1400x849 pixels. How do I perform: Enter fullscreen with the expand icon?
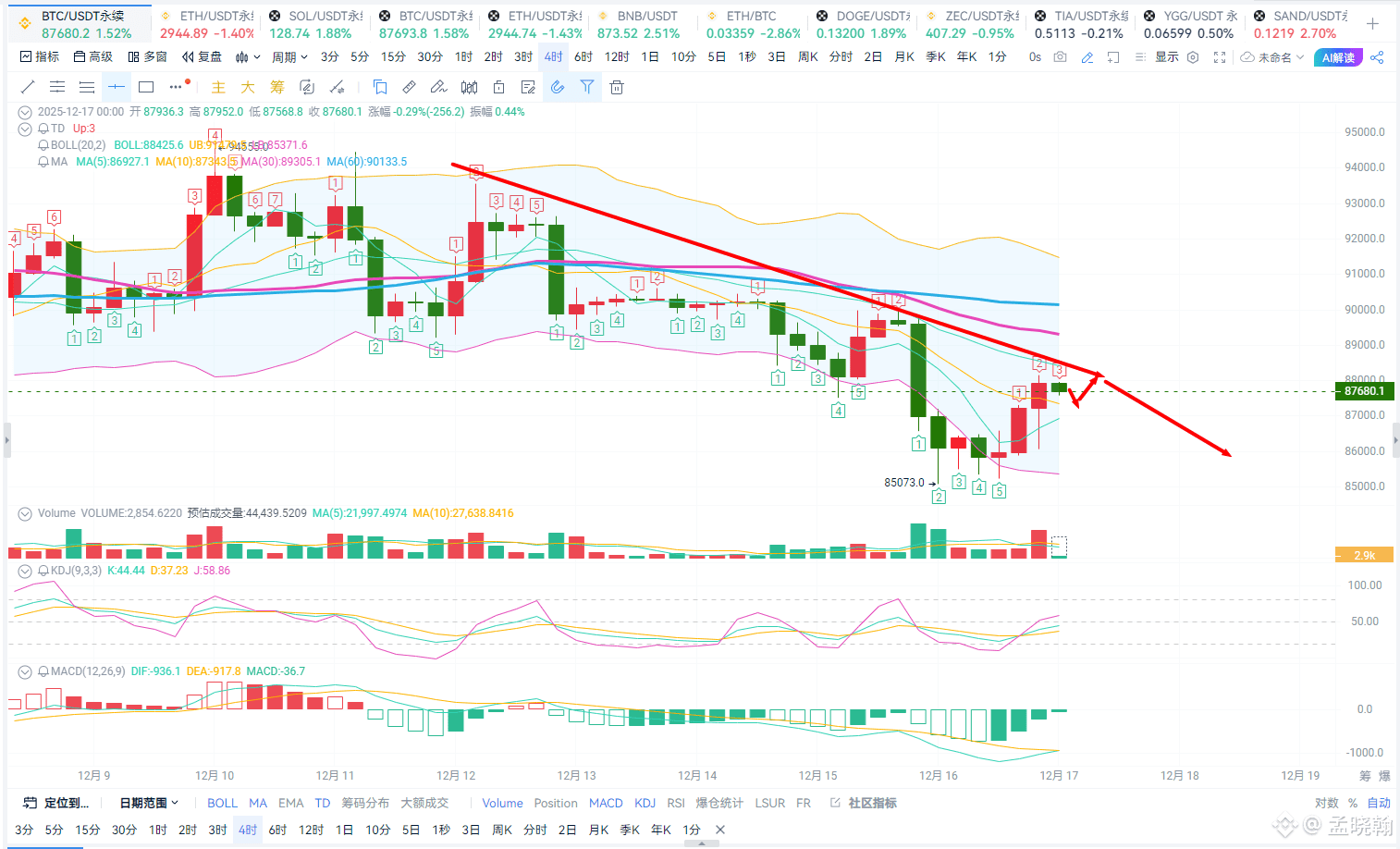tap(1220, 57)
